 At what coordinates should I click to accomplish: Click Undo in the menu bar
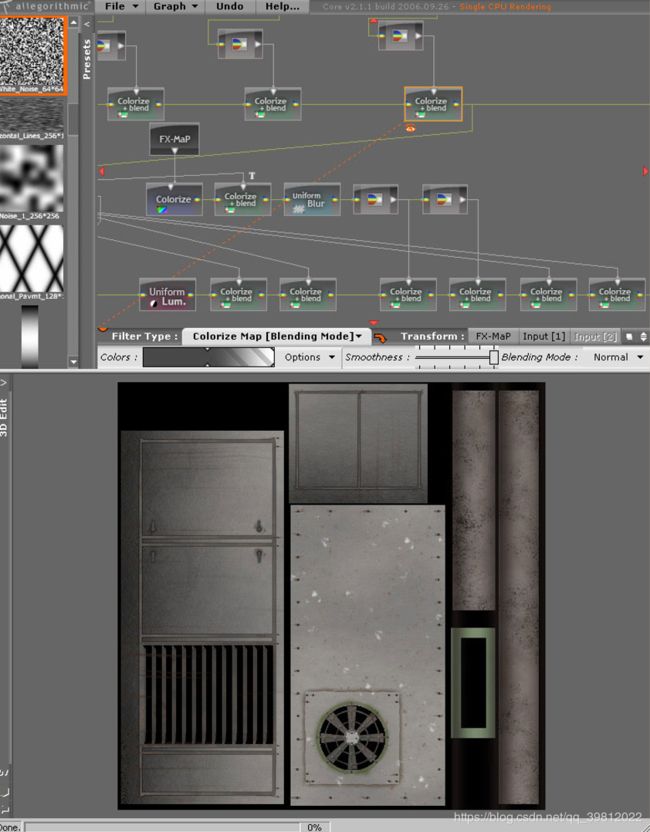[x=230, y=6]
